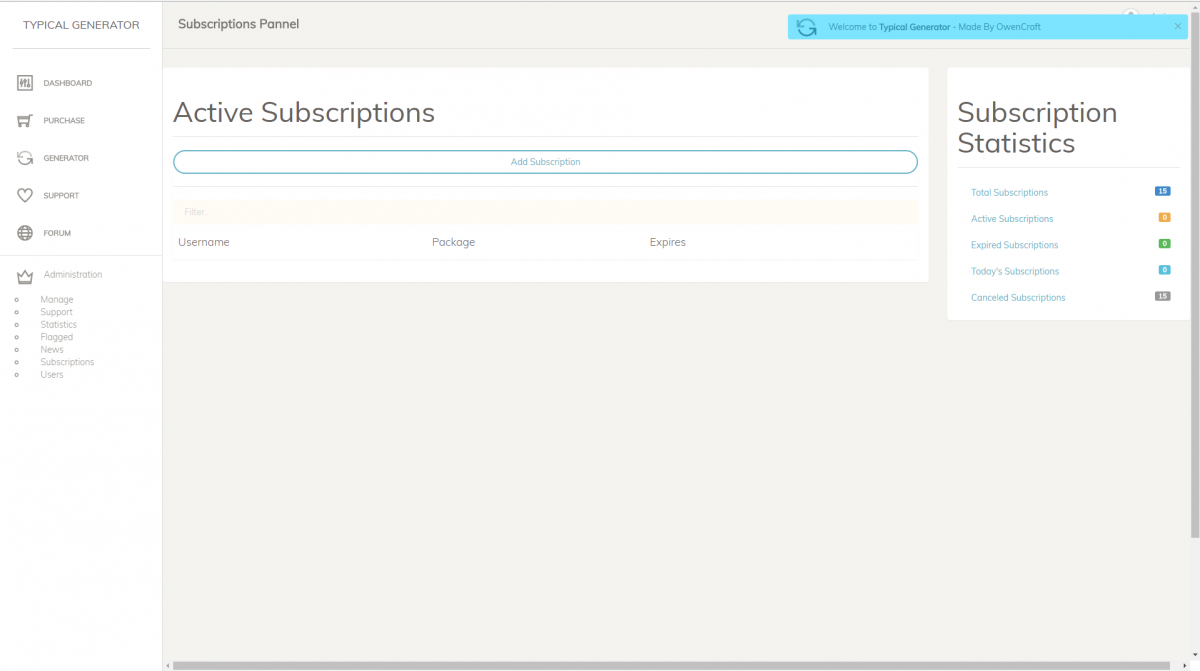Click the Dashboard sliders icon
Viewport: 1200px width, 671px height.
[25, 83]
